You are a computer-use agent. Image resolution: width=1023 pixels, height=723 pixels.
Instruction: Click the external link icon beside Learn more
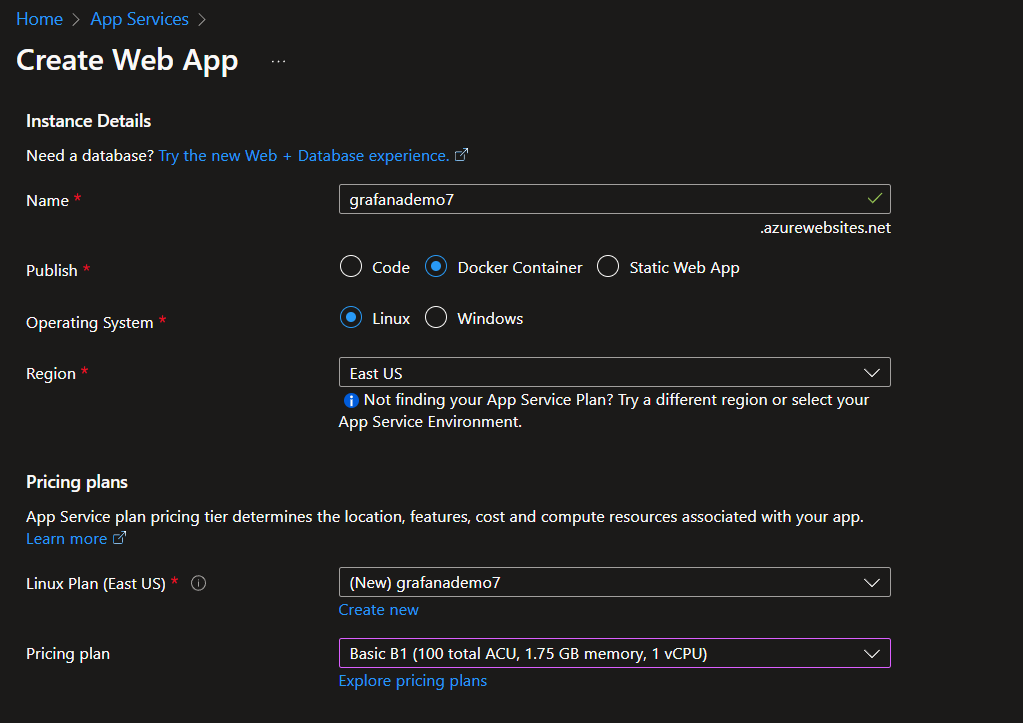119,538
